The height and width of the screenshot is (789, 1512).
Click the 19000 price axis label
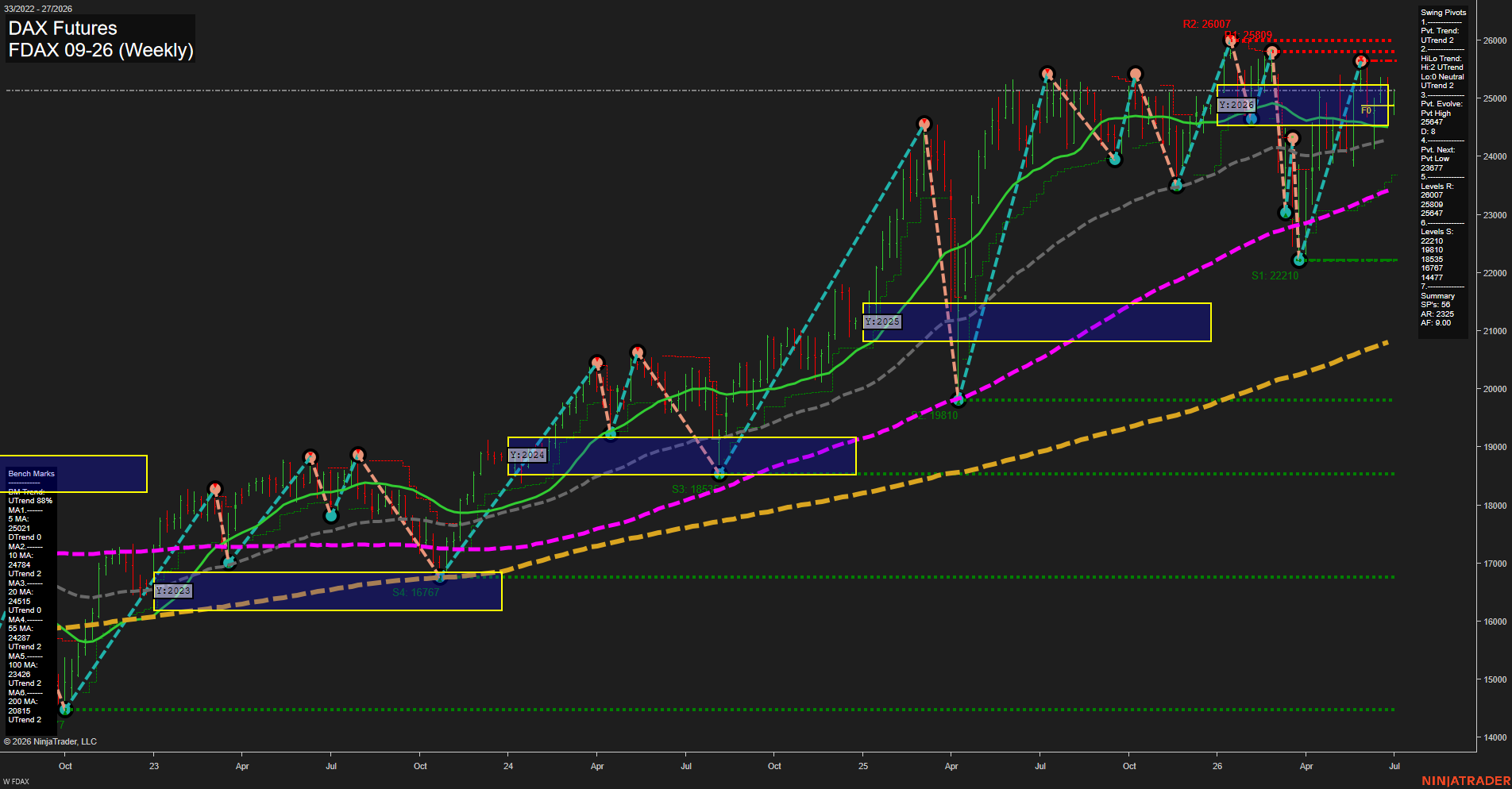[x=1495, y=447]
